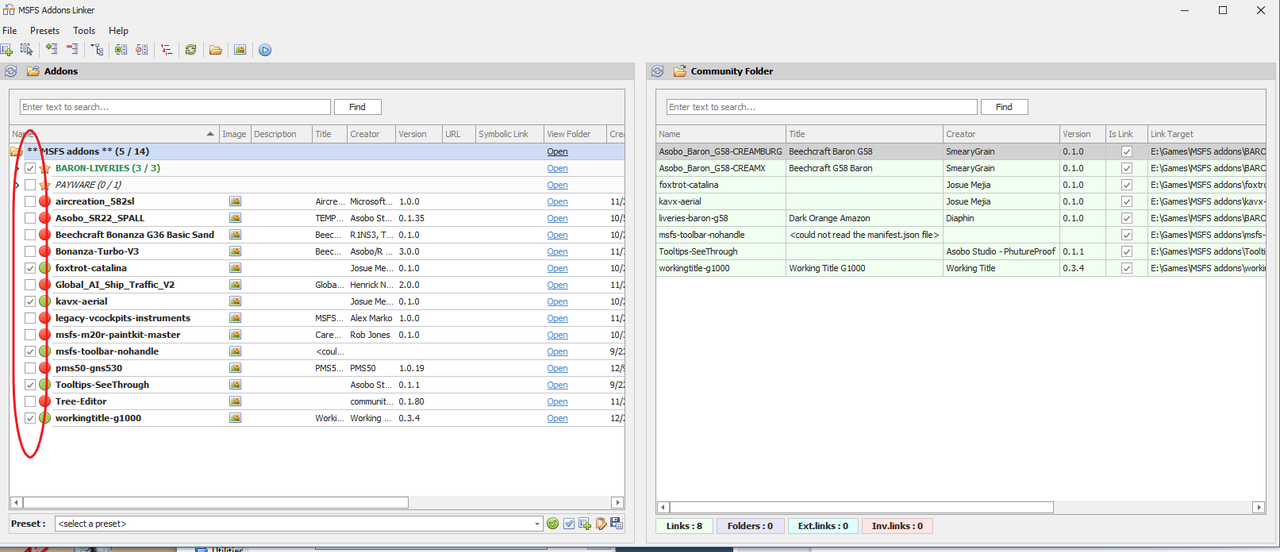This screenshot has width=1280, height=552.
Task: Expand the BARON-LIVERIES tree folder arrow
Action: point(16,168)
